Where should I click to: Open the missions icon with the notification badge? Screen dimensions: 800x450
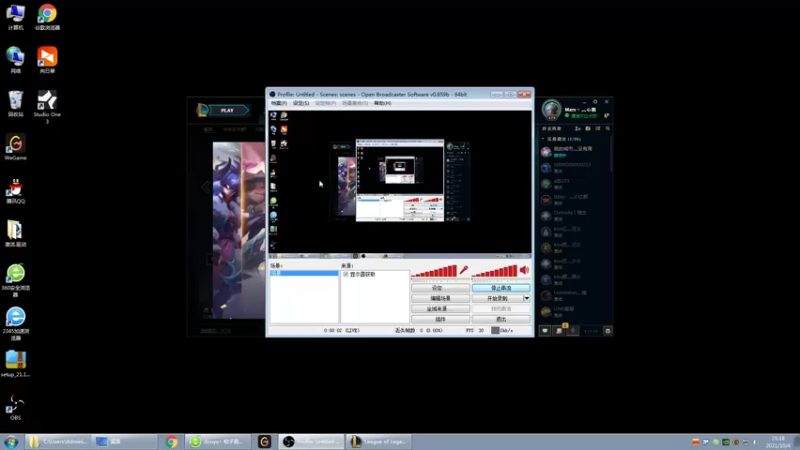(x=559, y=330)
